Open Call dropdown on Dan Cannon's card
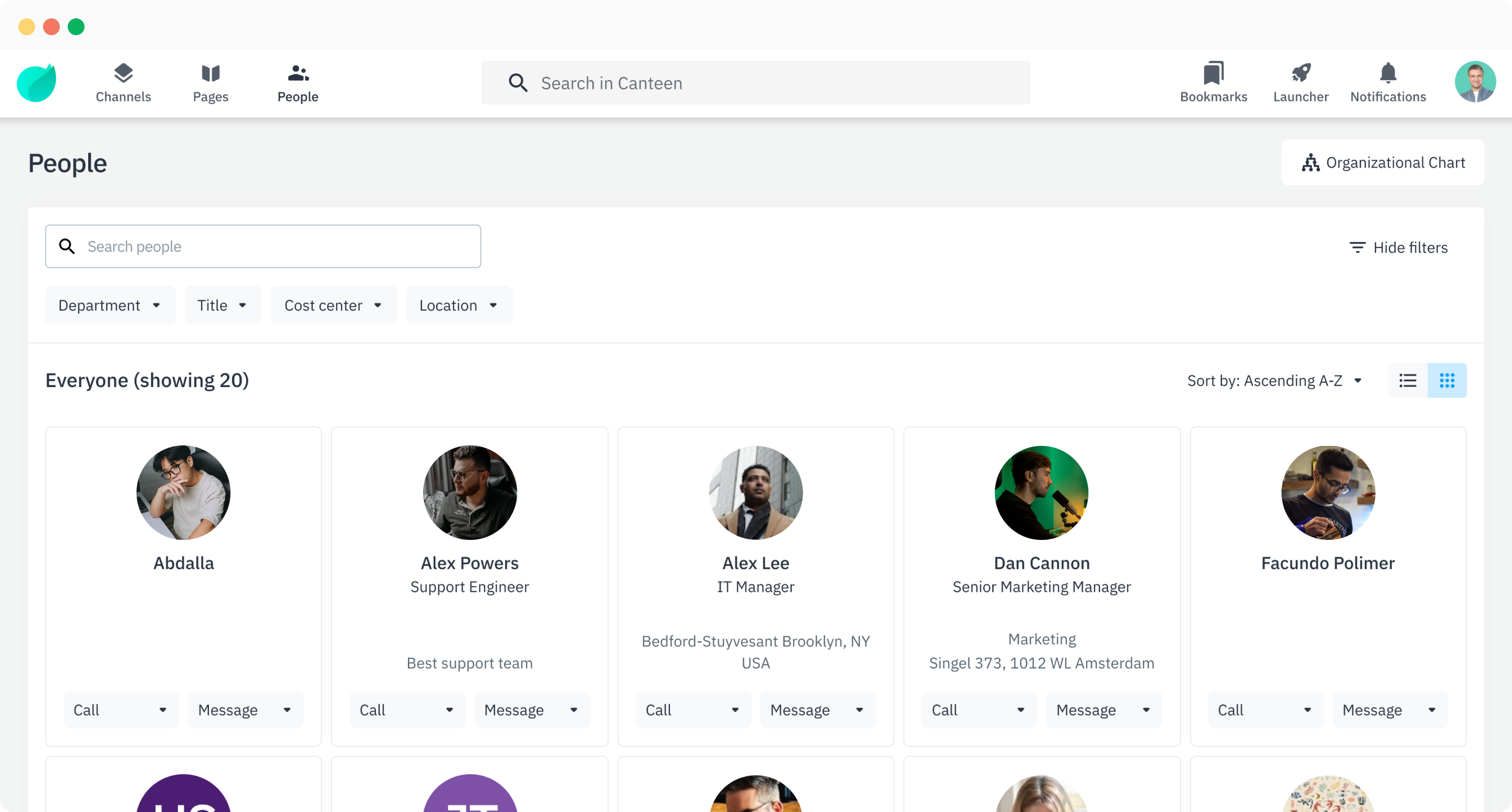Image resolution: width=1512 pixels, height=812 pixels. (979, 710)
